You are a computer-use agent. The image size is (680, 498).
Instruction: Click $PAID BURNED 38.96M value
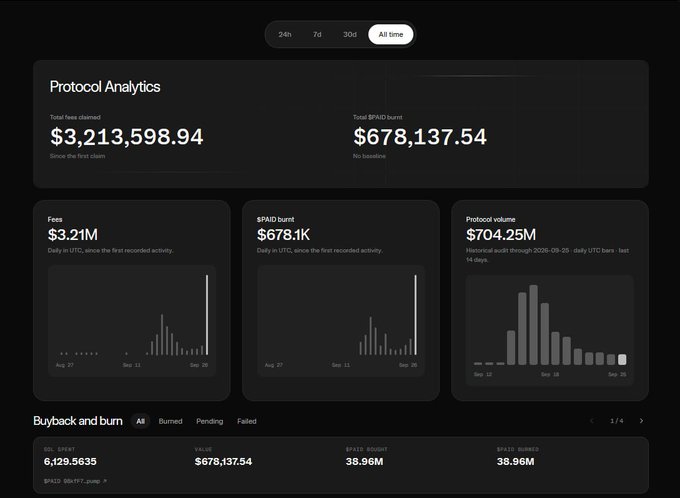point(516,462)
